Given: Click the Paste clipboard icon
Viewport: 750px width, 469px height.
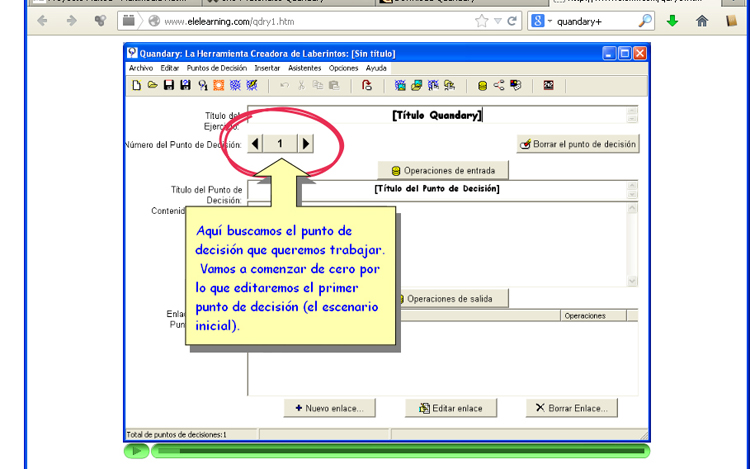Looking at the screenshot, I should tap(334, 86).
